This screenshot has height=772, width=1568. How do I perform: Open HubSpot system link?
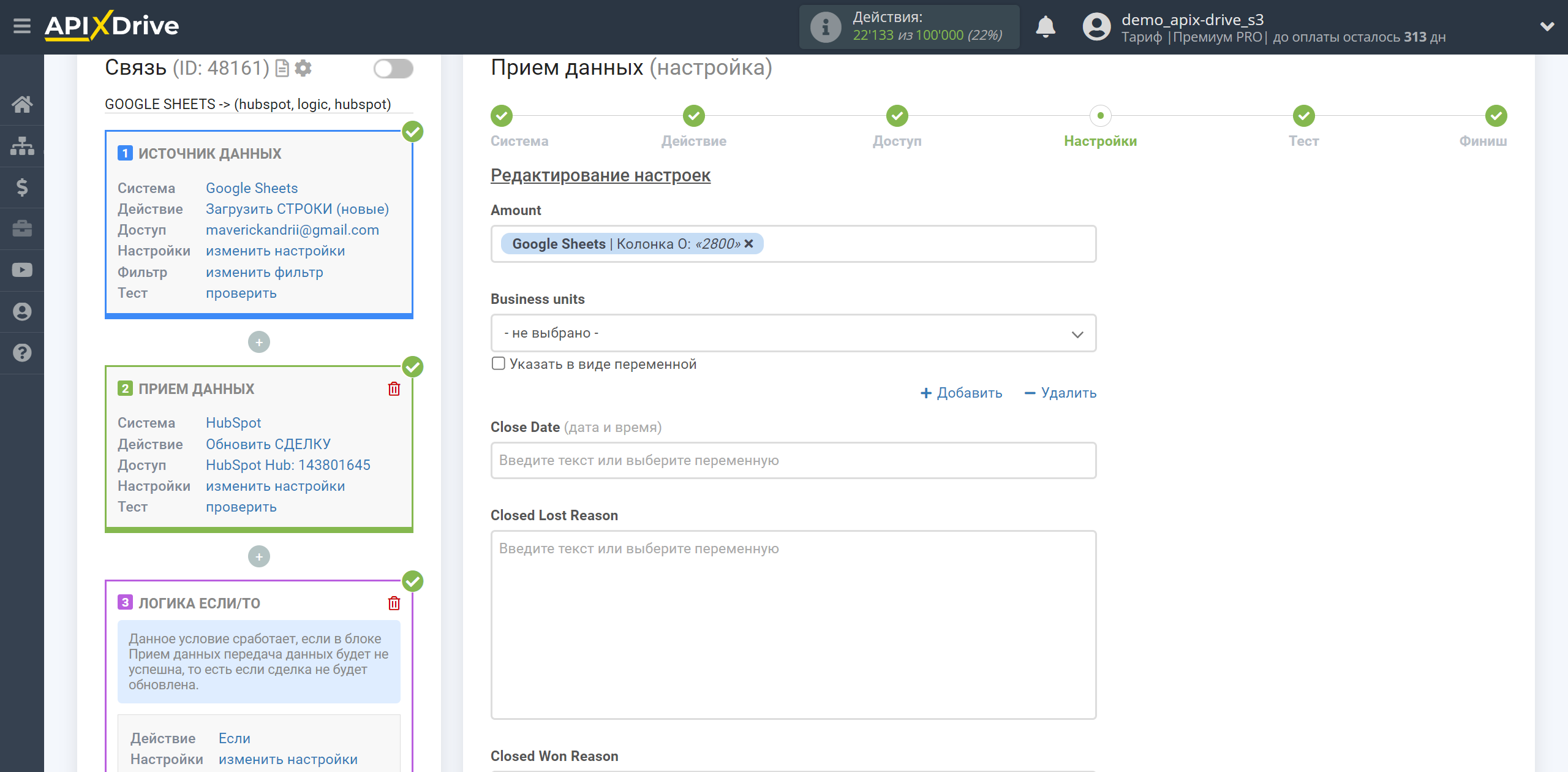233,423
